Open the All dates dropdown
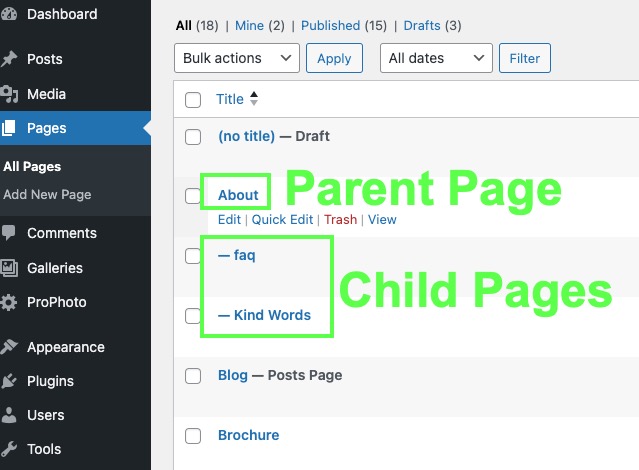639x470 pixels. [x=436, y=58]
